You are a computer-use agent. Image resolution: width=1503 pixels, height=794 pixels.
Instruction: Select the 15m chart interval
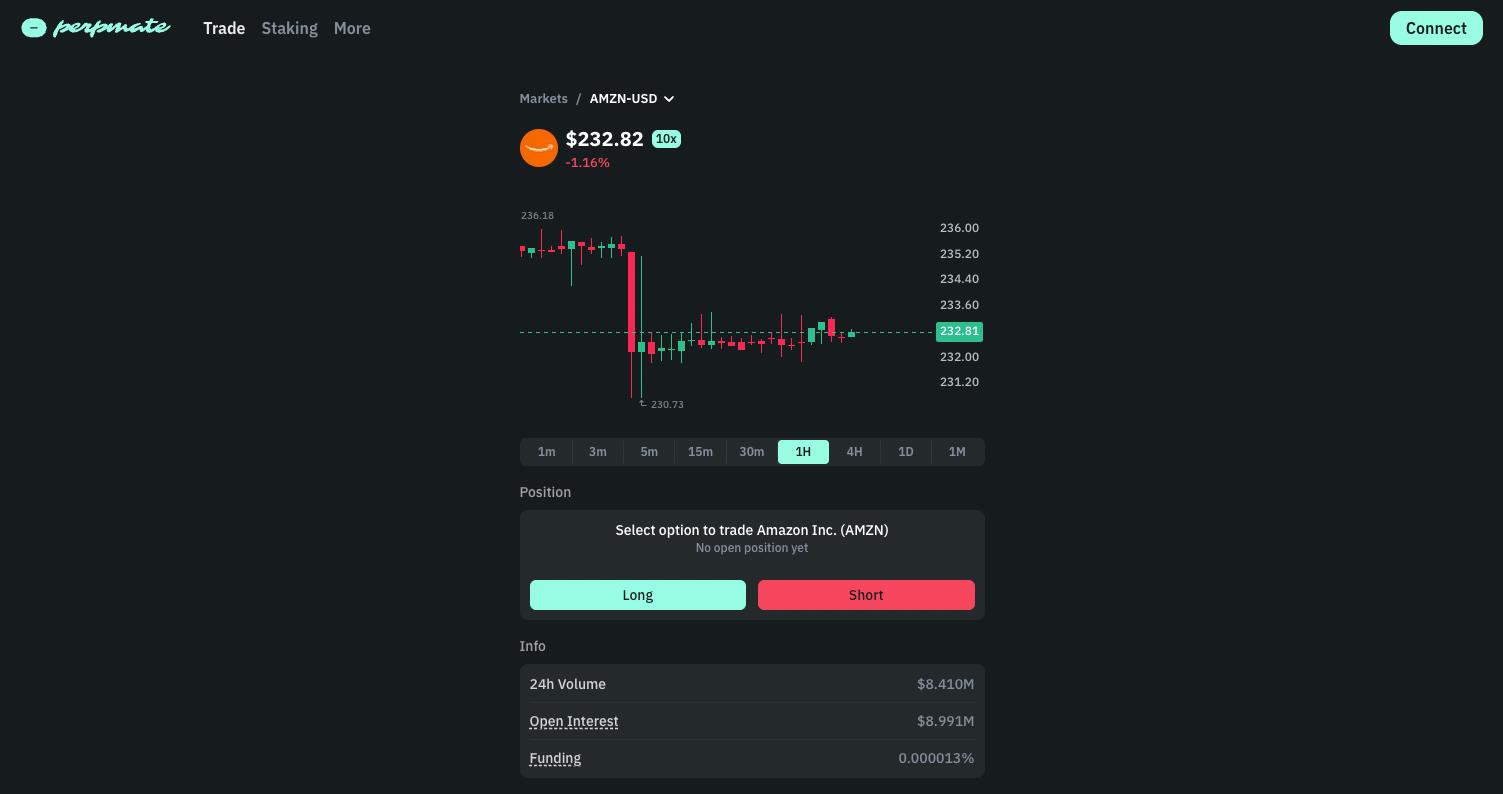700,452
